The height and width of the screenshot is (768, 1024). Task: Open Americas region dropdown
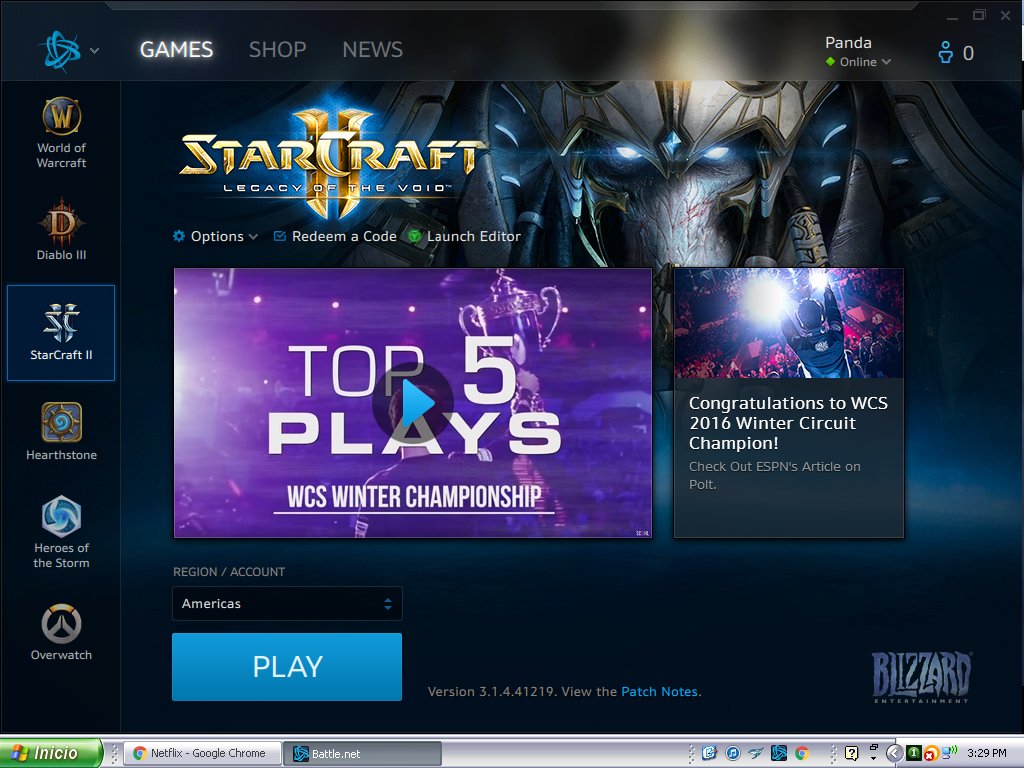tap(287, 603)
